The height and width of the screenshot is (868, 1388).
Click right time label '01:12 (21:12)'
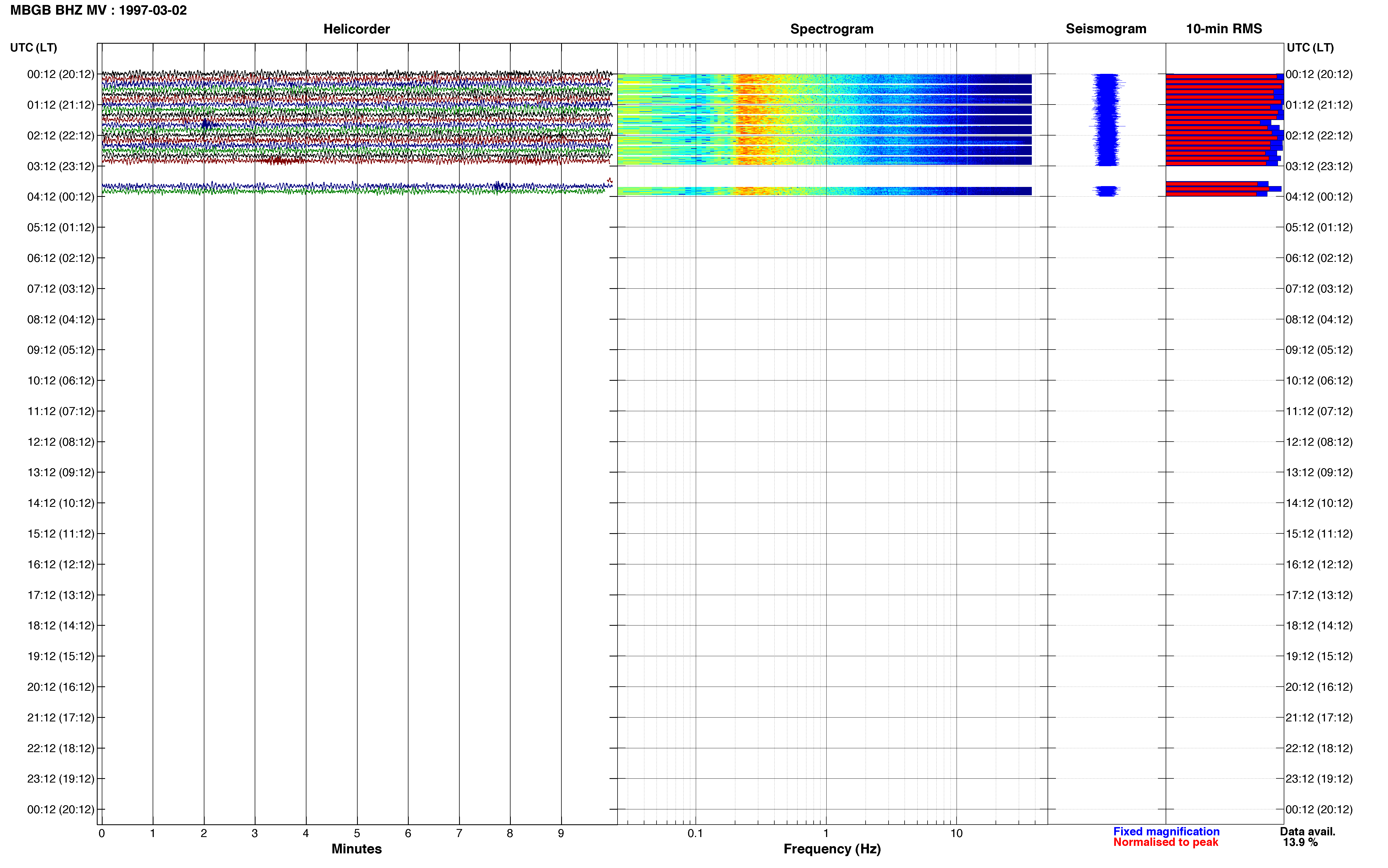[1319, 105]
